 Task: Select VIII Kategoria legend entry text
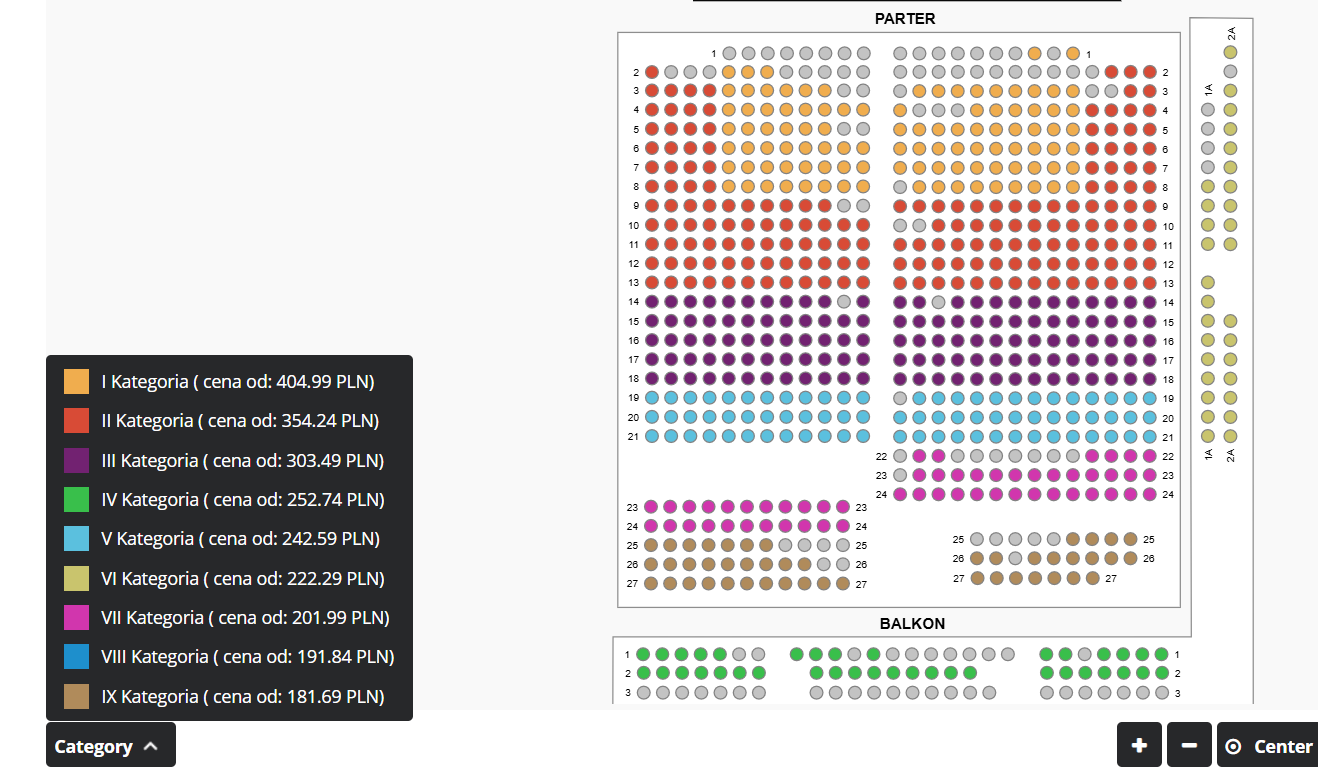pyautogui.click(x=247, y=657)
